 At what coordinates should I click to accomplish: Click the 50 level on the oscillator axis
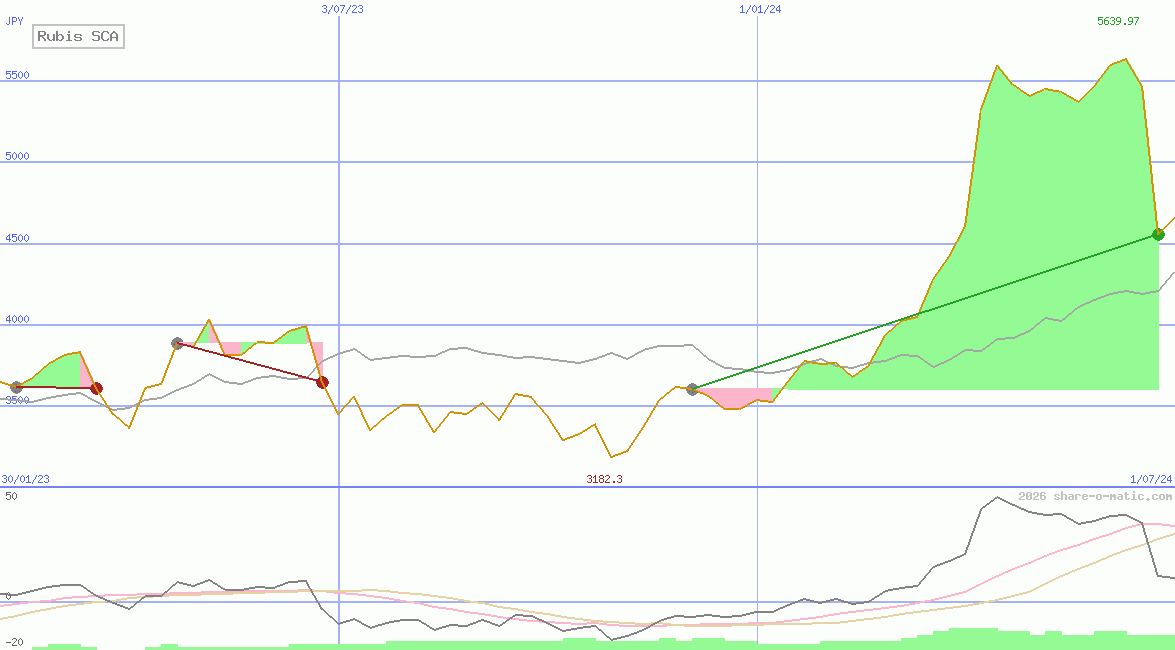click(x=11, y=495)
